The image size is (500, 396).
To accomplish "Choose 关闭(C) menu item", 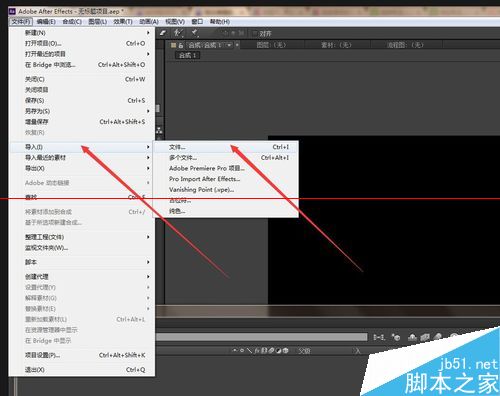I will [82, 79].
